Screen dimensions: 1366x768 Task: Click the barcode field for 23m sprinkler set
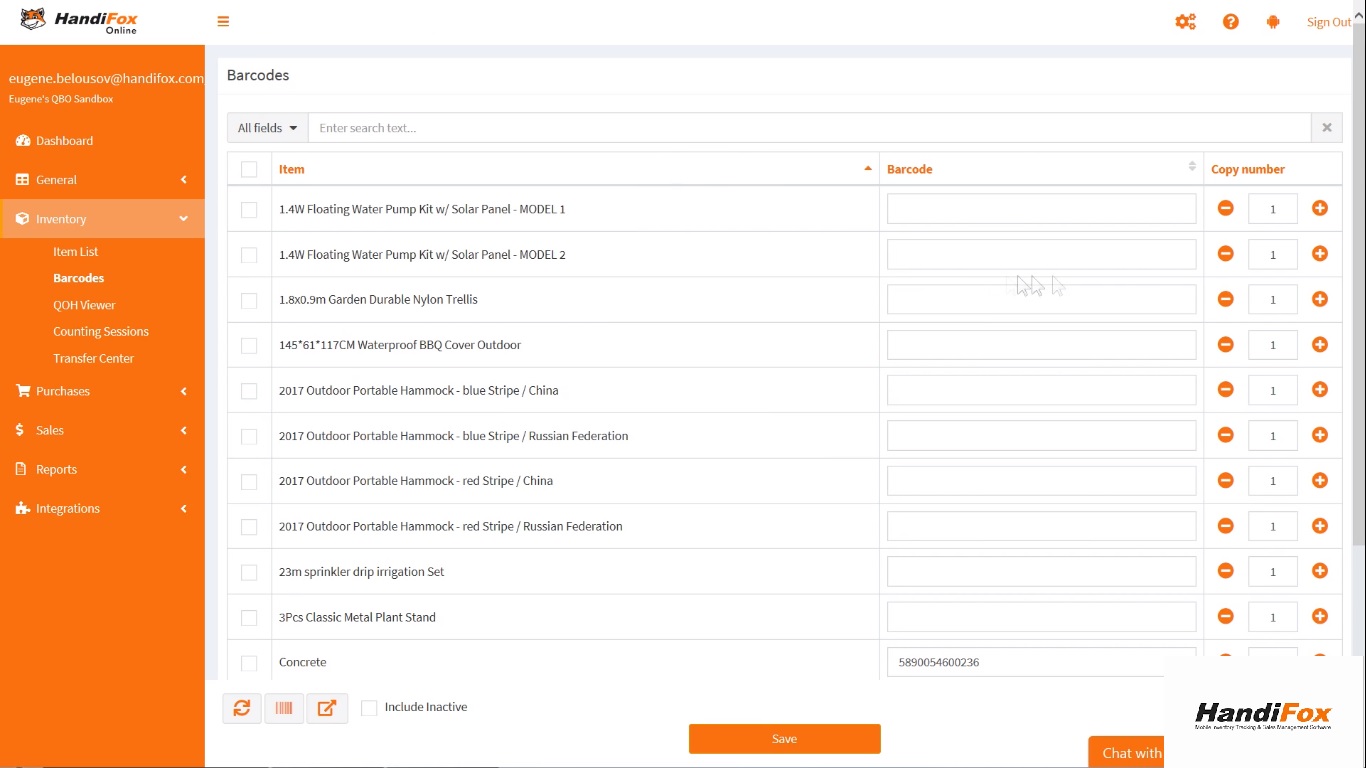(x=1041, y=572)
